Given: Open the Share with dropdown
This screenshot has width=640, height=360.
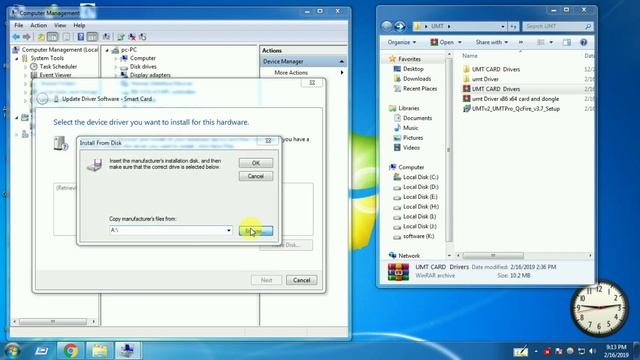Looking at the screenshot, I should [492, 42].
